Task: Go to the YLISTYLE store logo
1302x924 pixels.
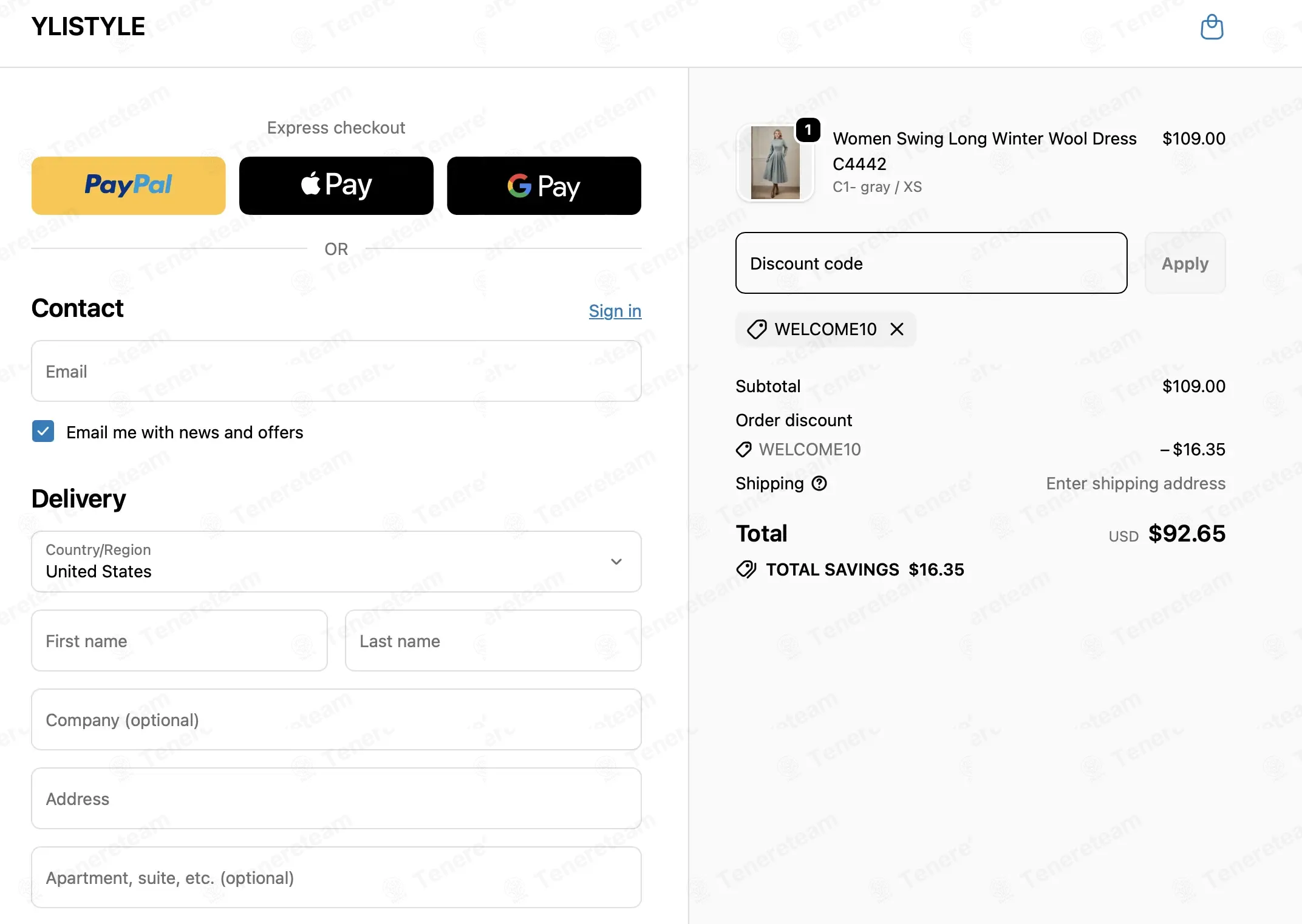Action: (88, 27)
